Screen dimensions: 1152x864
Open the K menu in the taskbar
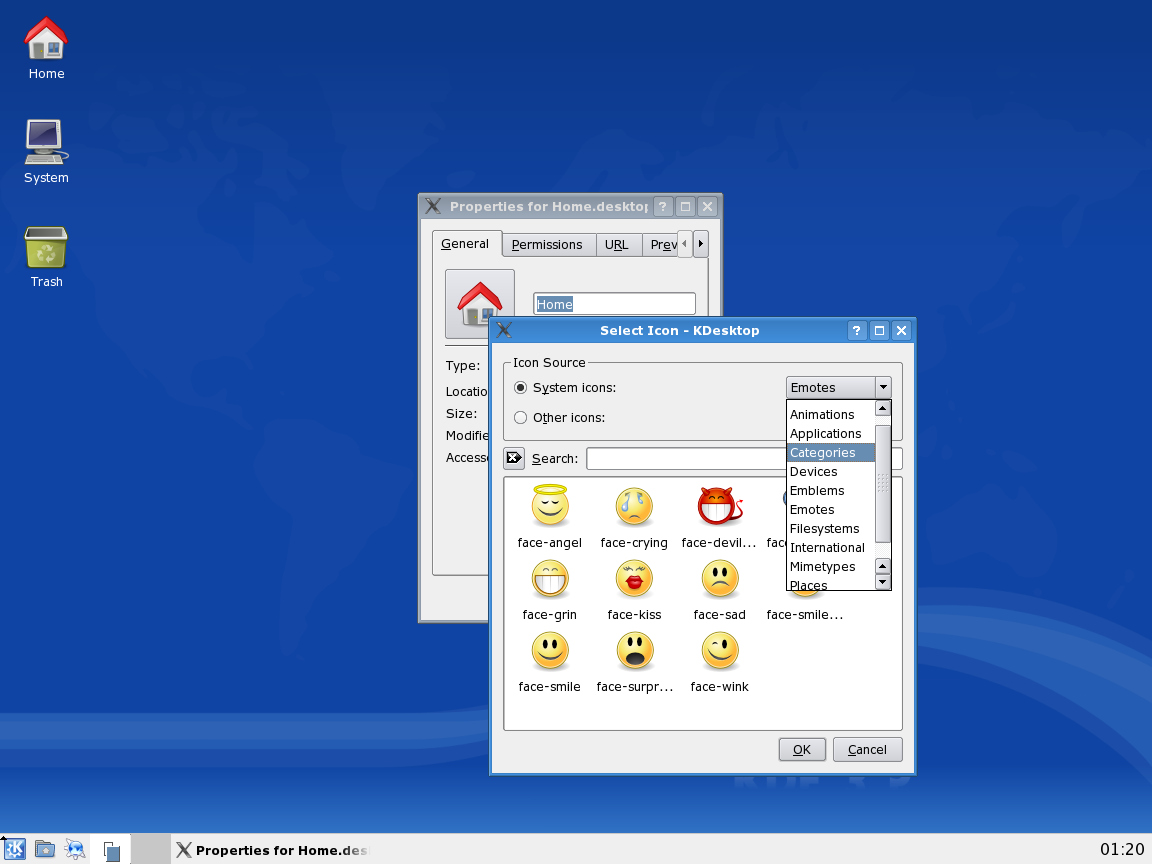point(14,849)
